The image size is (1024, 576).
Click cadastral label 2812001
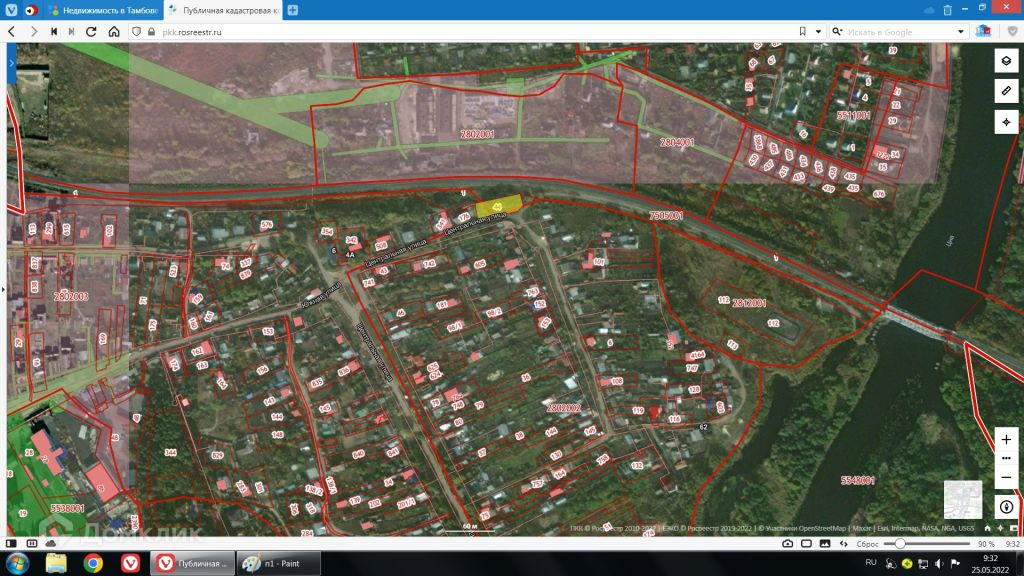click(749, 303)
